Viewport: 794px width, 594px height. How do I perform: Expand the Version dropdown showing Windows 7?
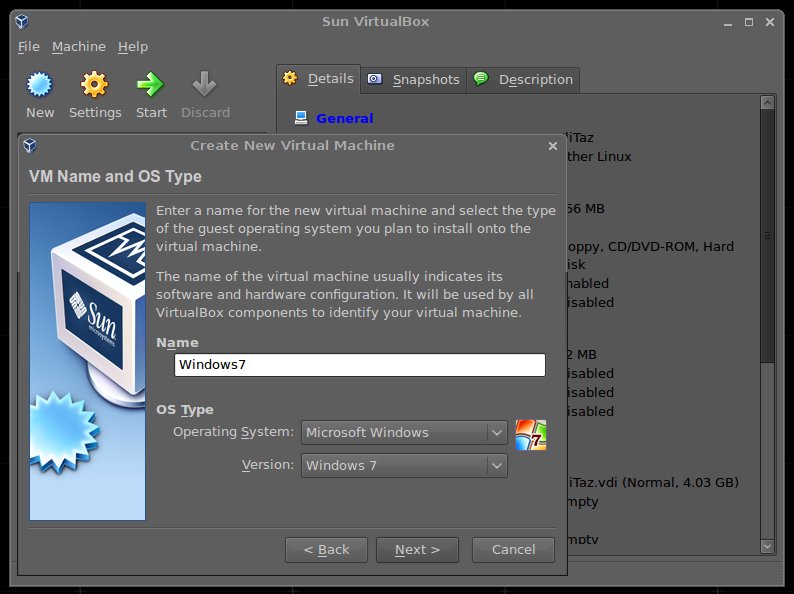404,466
